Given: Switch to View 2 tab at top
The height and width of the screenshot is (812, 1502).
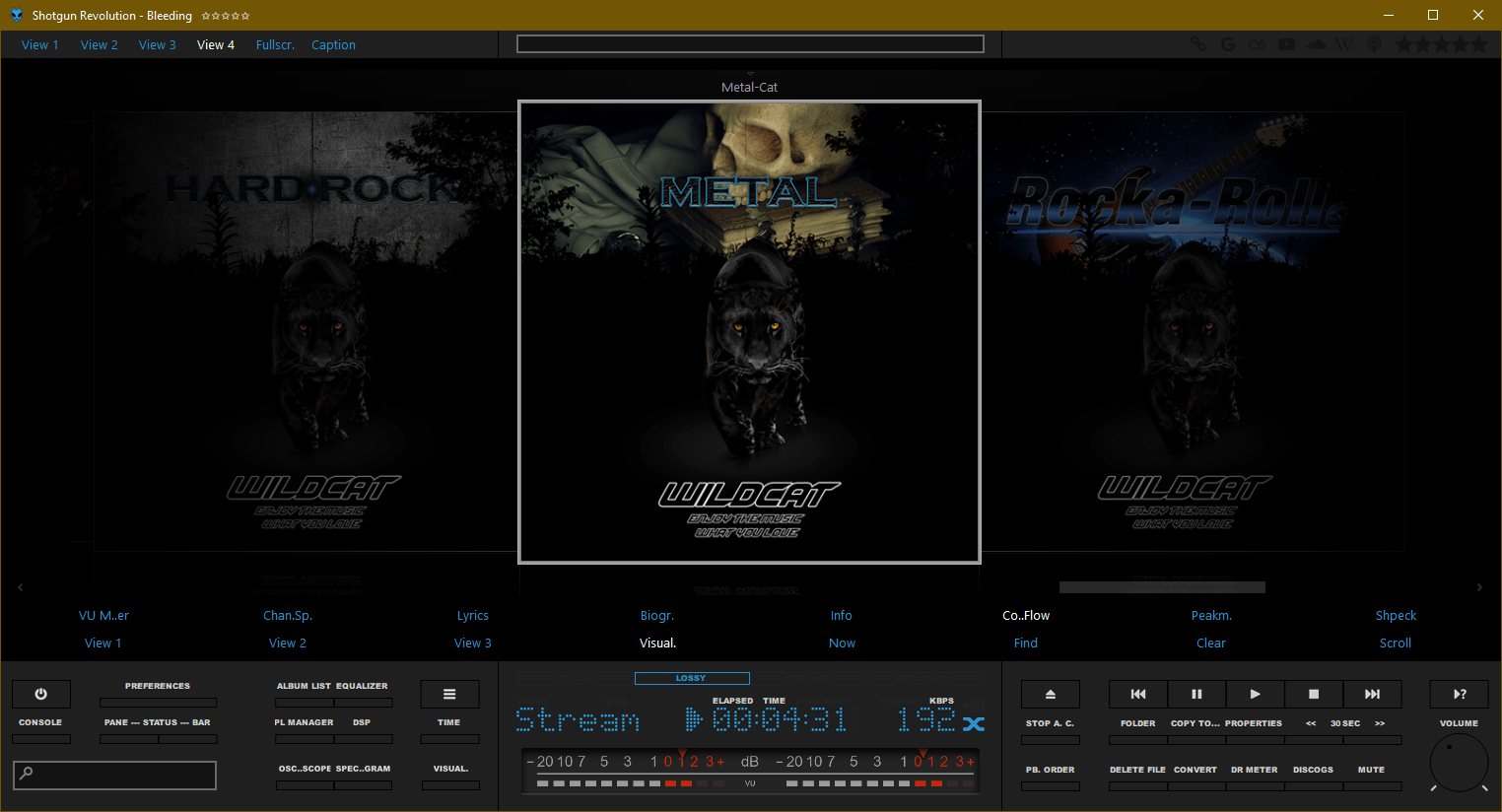Looking at the screenshot, I should [99, 44].
